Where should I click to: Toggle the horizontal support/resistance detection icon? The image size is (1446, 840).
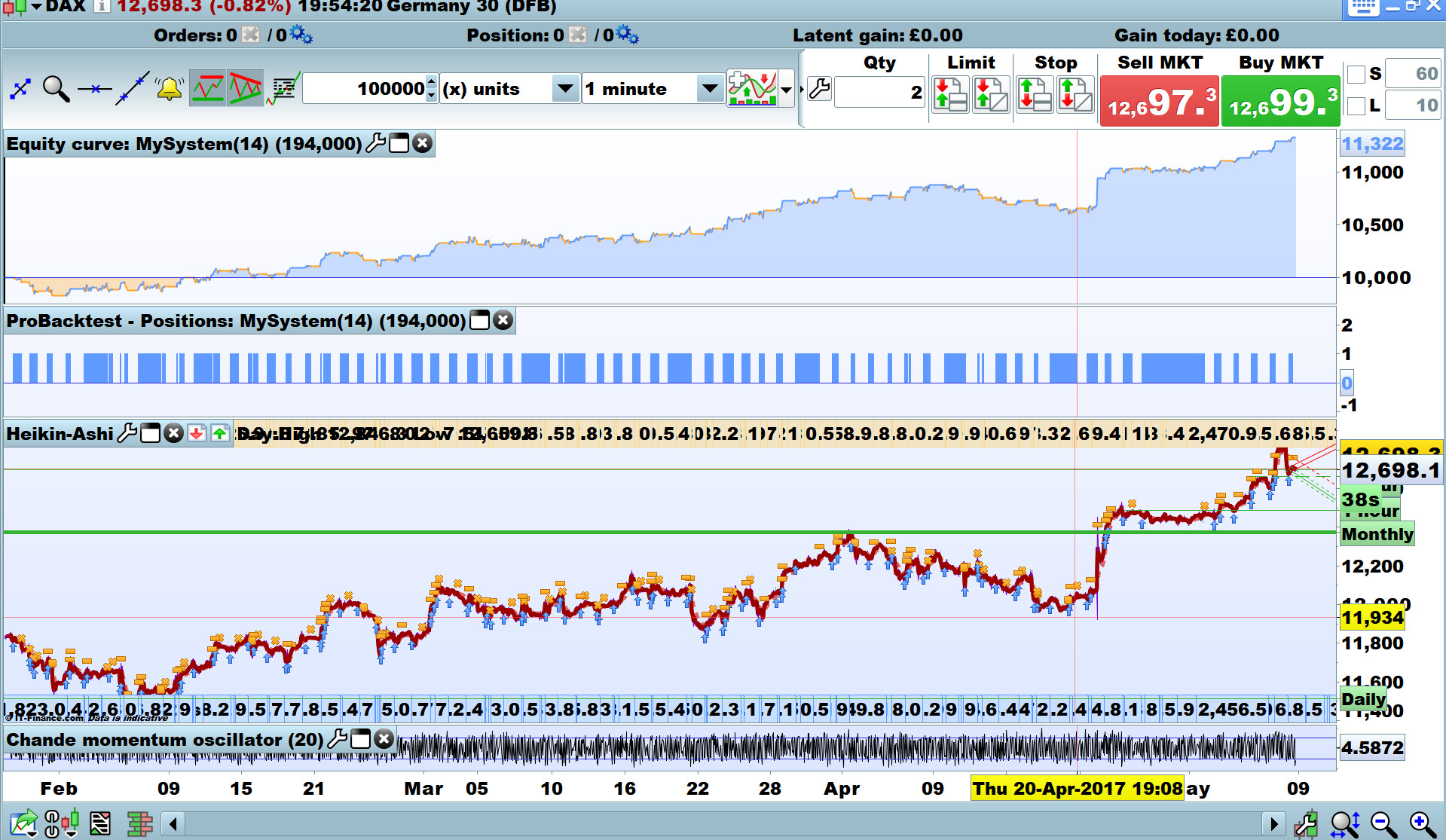(207, 89)
